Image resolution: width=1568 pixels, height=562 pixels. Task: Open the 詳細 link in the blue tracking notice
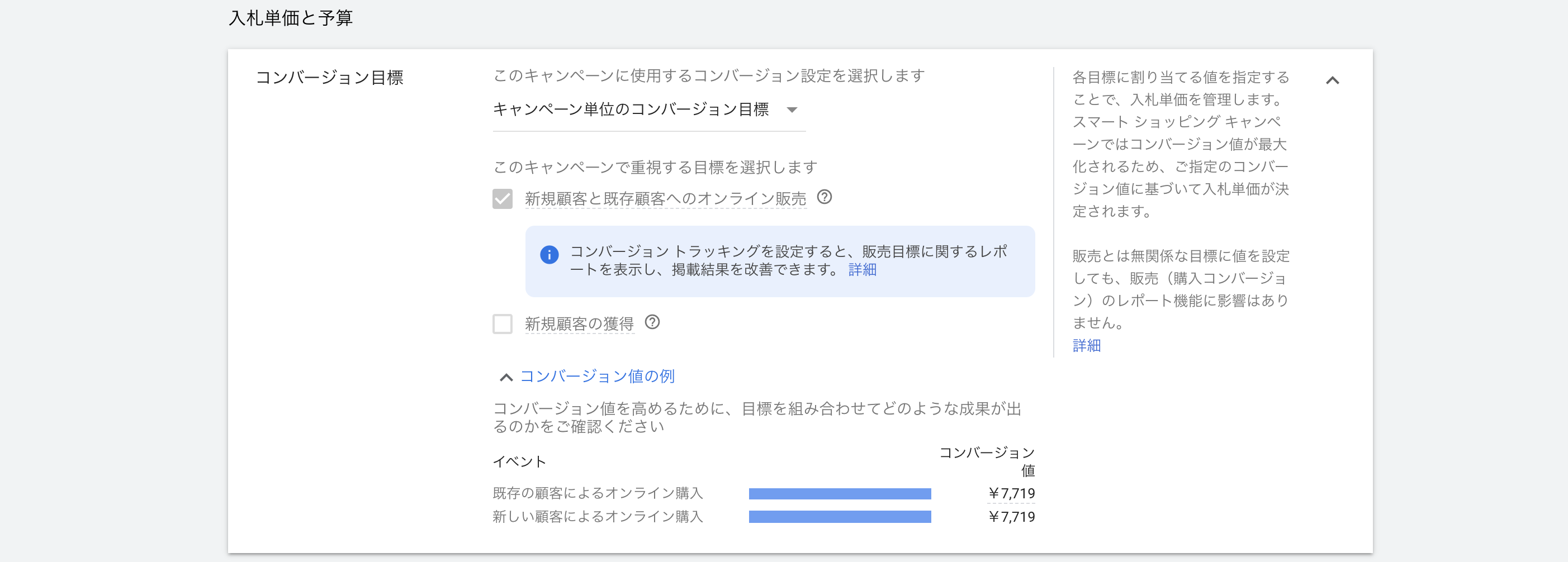pos(862,269)
